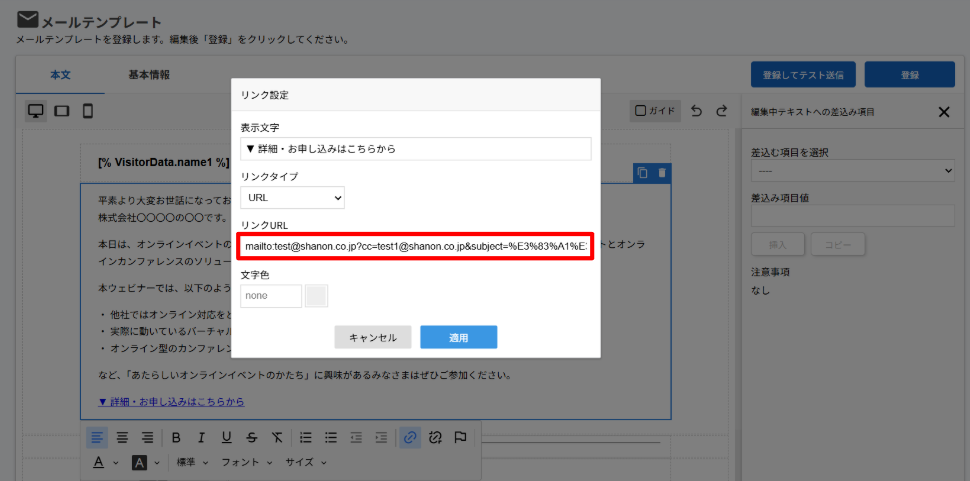The width and height of the screenshot is (970, 481).
Task: Close the merge fields side panel
Action: (944, 112)
